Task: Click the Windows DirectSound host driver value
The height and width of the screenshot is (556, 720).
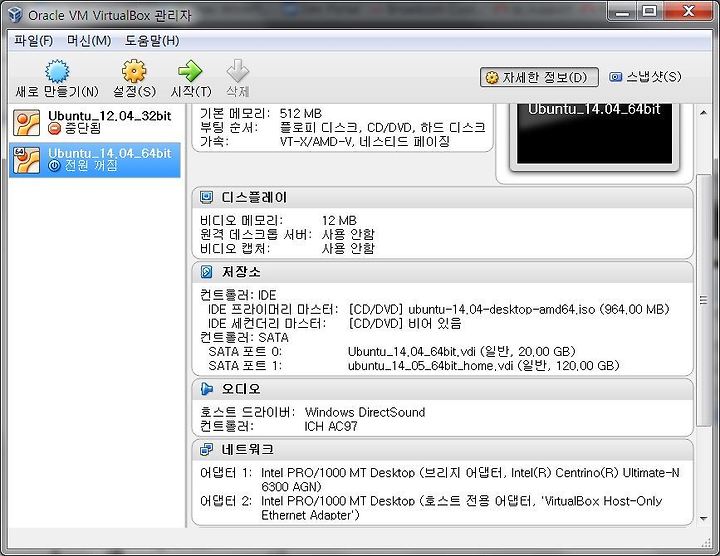Action: 365,412
